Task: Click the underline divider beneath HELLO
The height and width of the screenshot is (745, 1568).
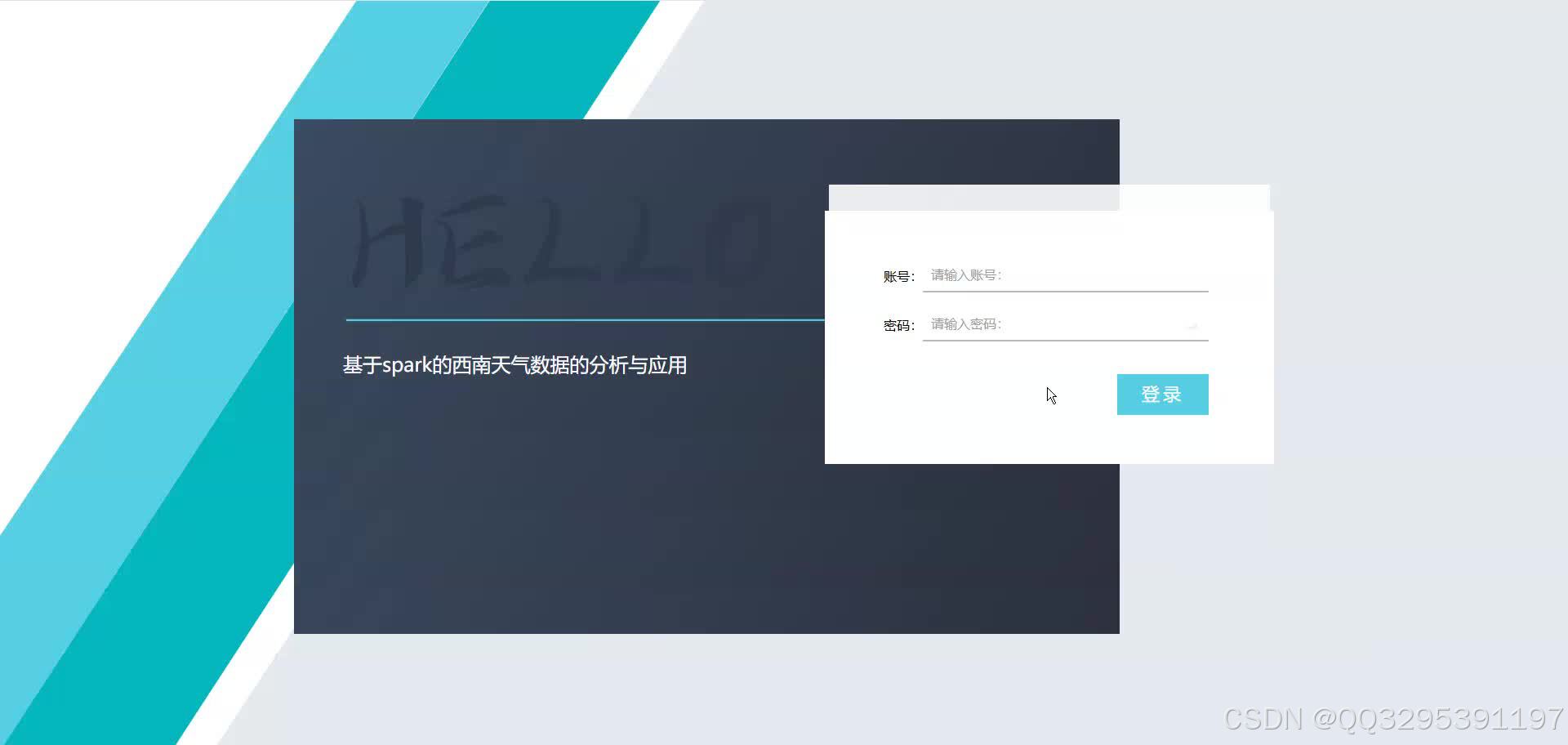Action: 584,318
